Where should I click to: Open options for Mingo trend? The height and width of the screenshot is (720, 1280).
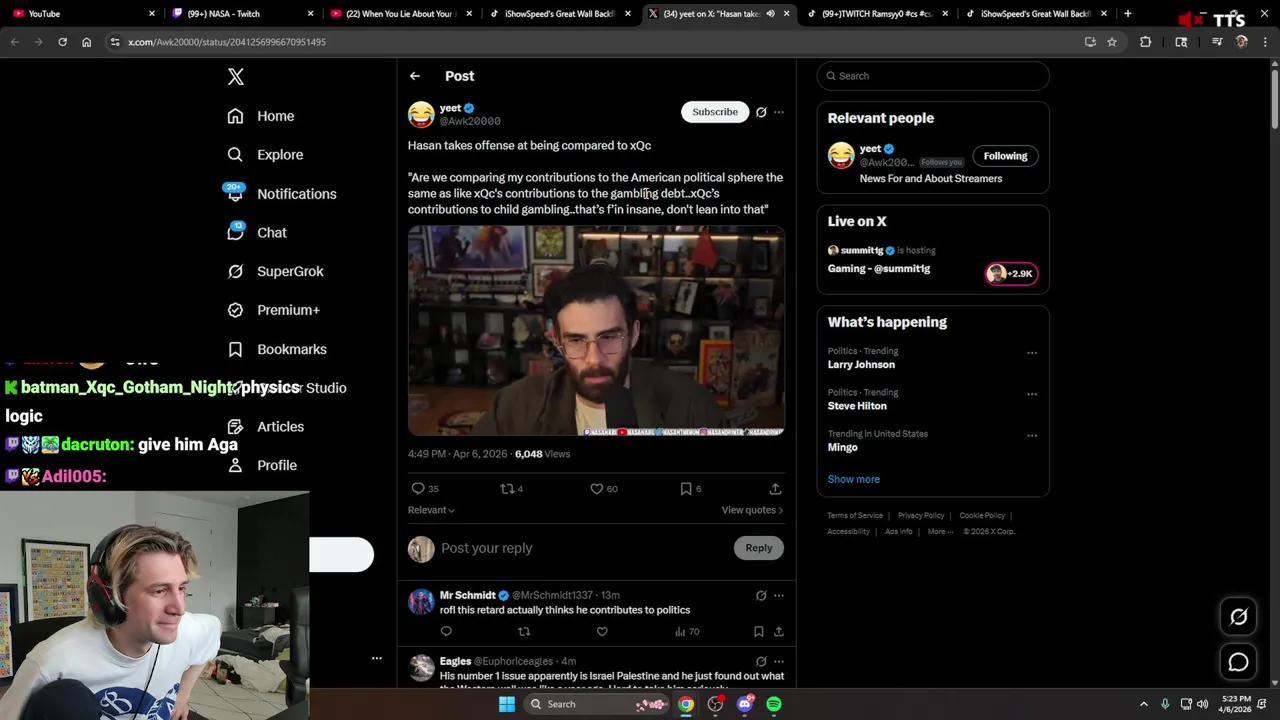click(x=1032, y=435)
